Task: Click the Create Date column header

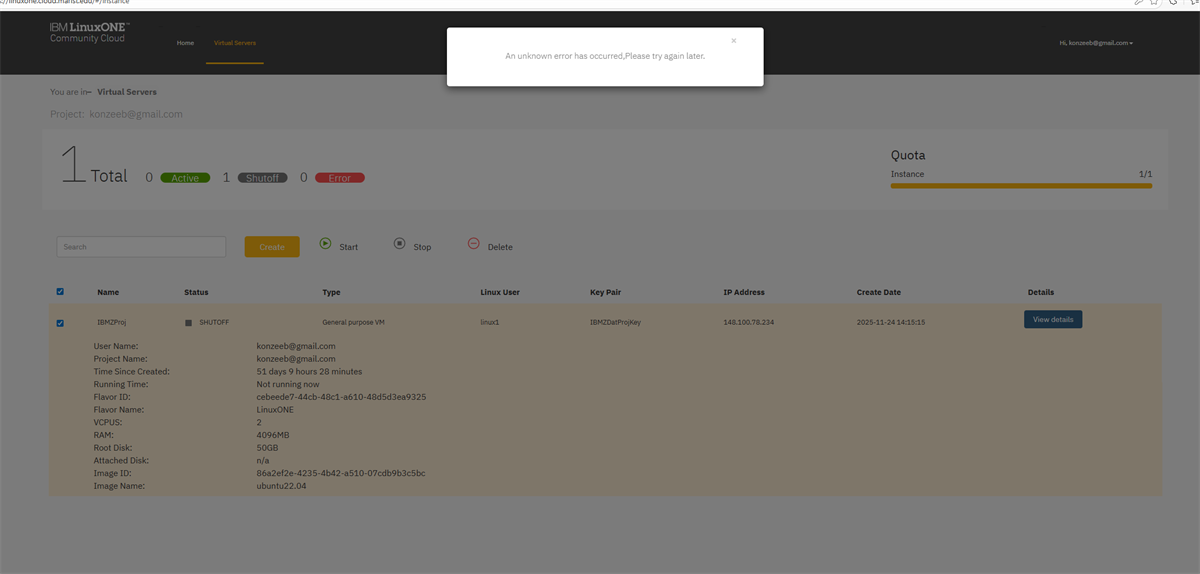Action: click(x=879, y=292)
